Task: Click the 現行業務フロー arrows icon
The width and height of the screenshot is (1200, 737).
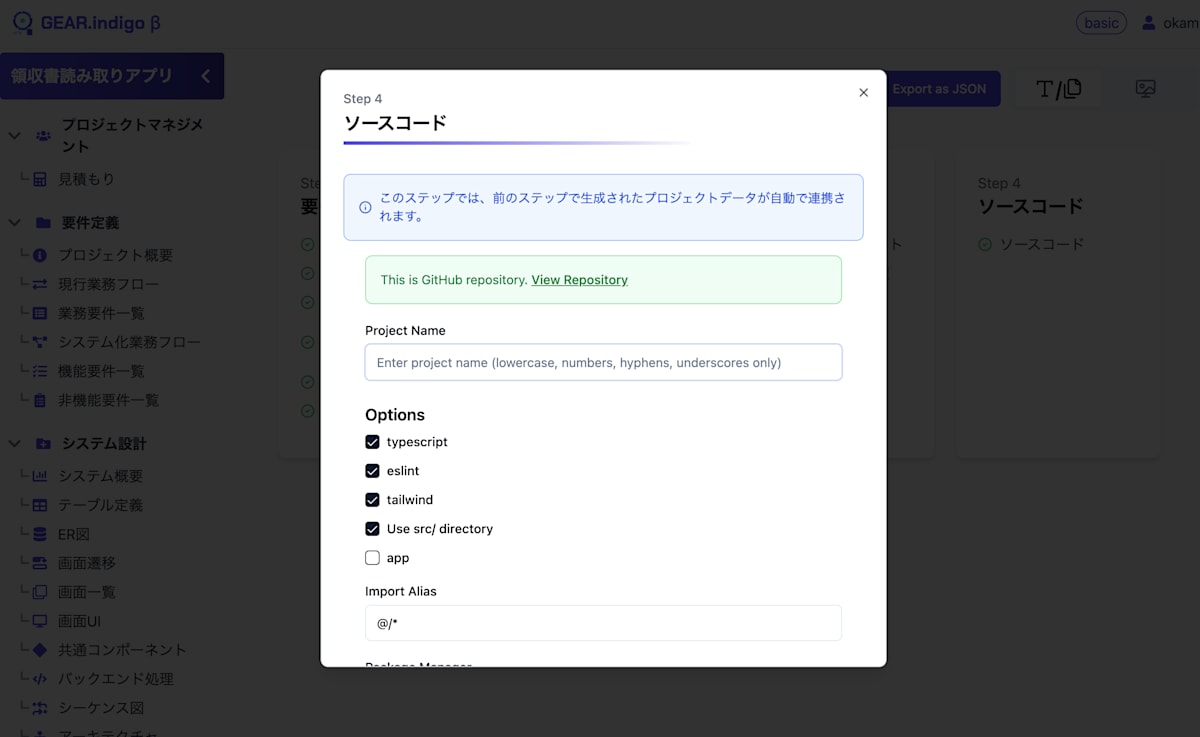Action: click(40, 285)
